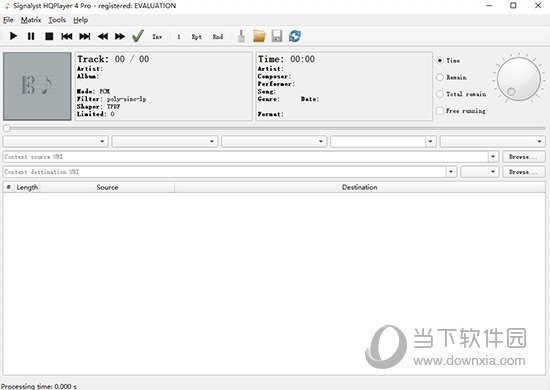550x390 pixels.
Task: Toggle the Inv phase inversion button
Action: pyautogui.click(x=157, y=36)
